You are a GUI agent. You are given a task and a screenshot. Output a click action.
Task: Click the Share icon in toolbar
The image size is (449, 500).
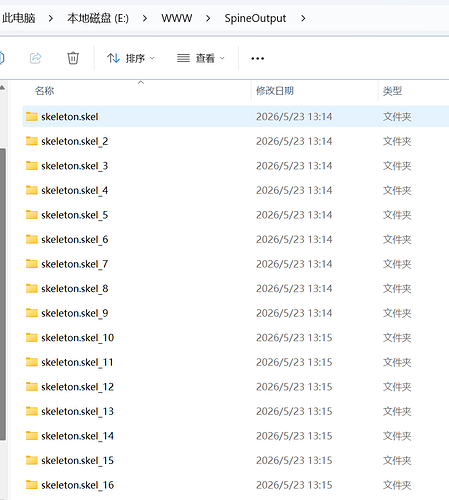click(x=36, y=58)
